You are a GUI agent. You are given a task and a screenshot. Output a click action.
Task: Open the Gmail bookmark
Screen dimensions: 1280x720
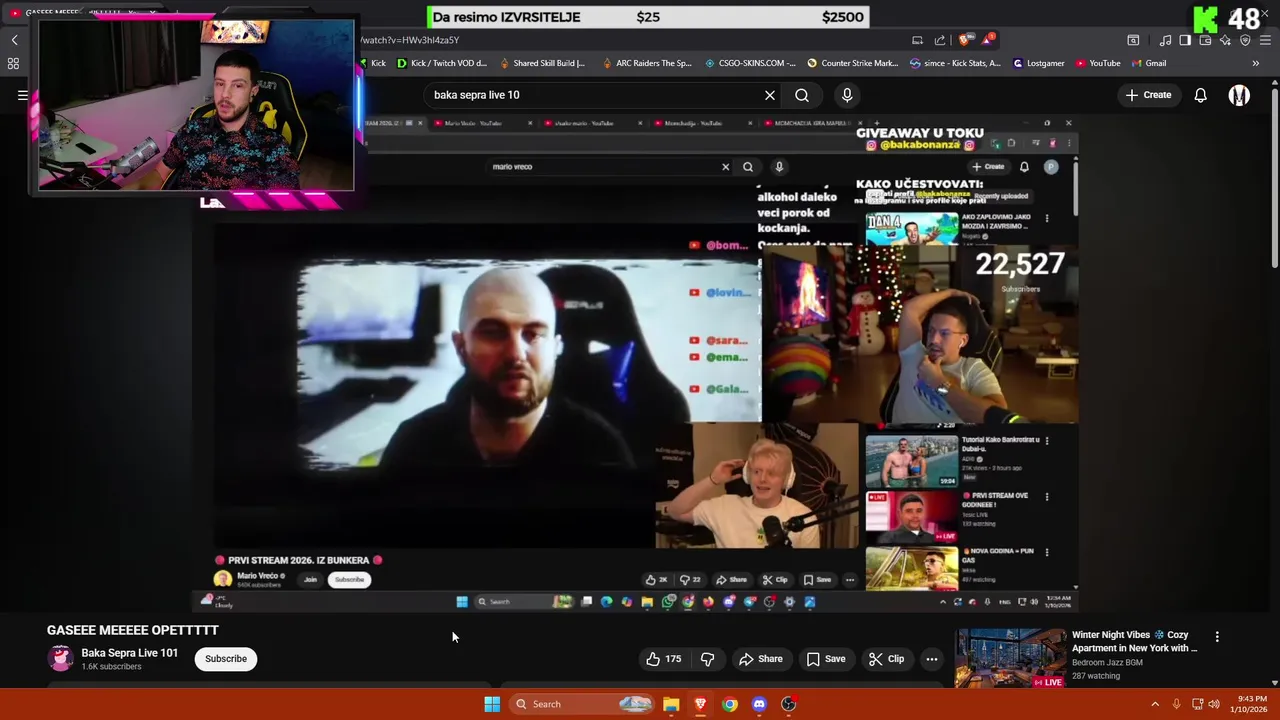[1149, 63]
